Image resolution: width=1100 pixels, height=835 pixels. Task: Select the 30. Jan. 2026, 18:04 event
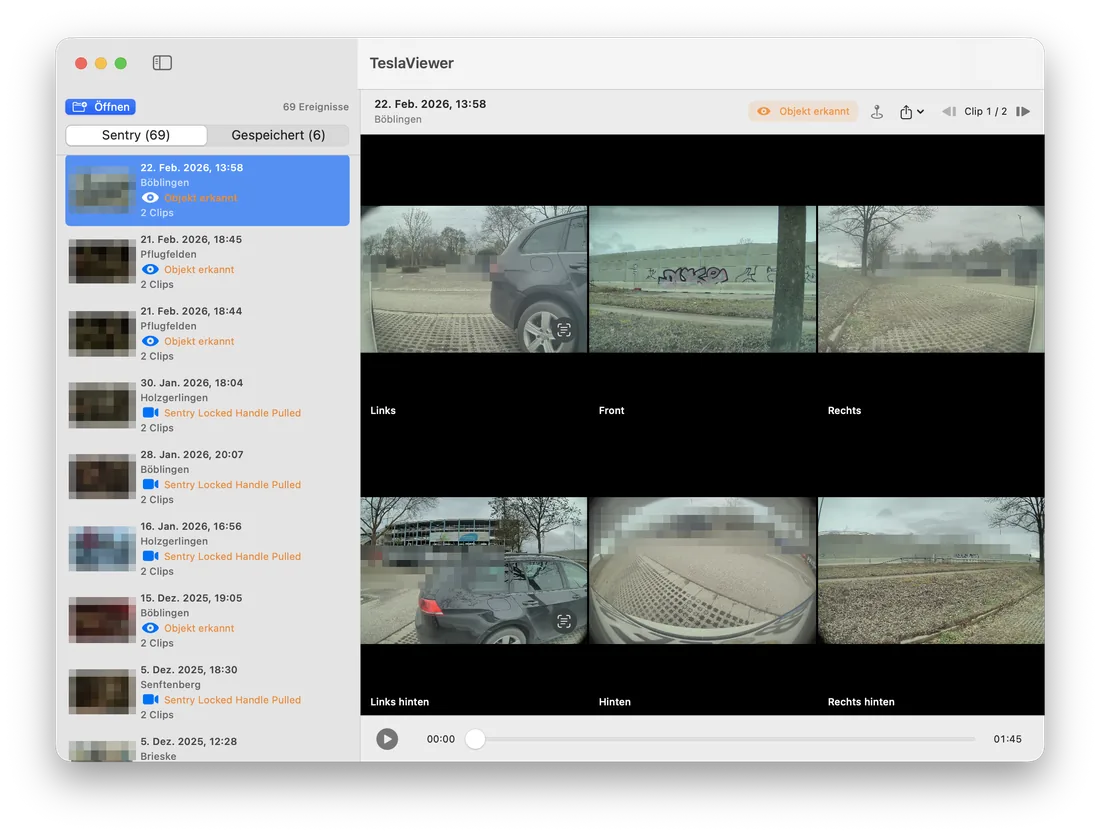click(x=207, y=405)
